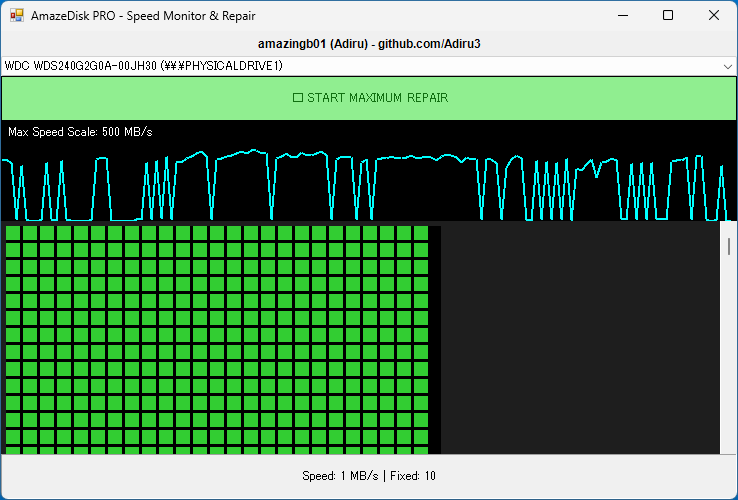This screenshot has width=738, height=500.
Task: Click the chevron arrow of the drive combo box
Action: coord(727,66)
